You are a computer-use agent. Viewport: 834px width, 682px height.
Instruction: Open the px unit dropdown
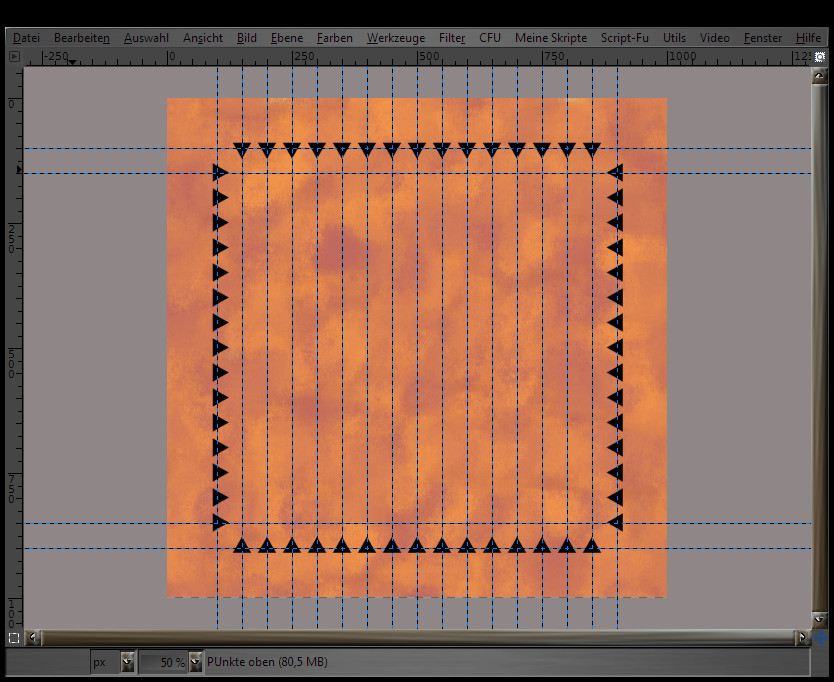click(x=127, y=662)
